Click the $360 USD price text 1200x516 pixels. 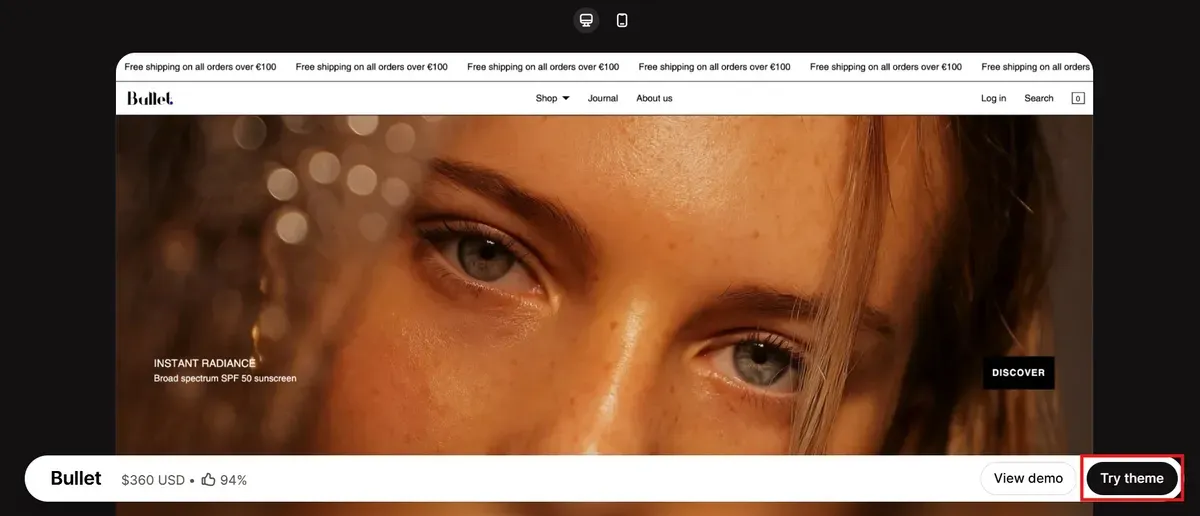153,480
